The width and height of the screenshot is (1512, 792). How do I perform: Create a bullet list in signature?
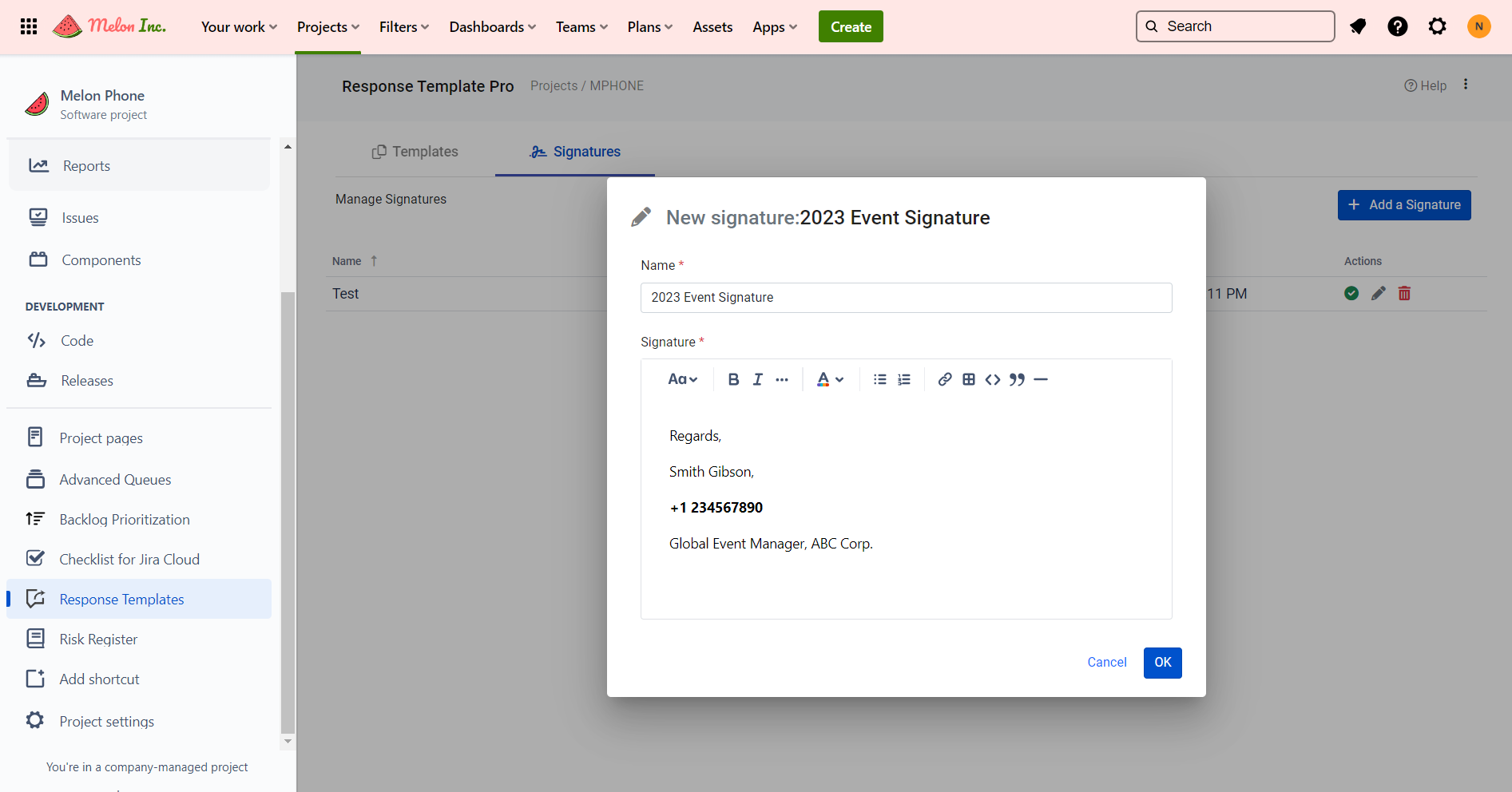[879, 379]
